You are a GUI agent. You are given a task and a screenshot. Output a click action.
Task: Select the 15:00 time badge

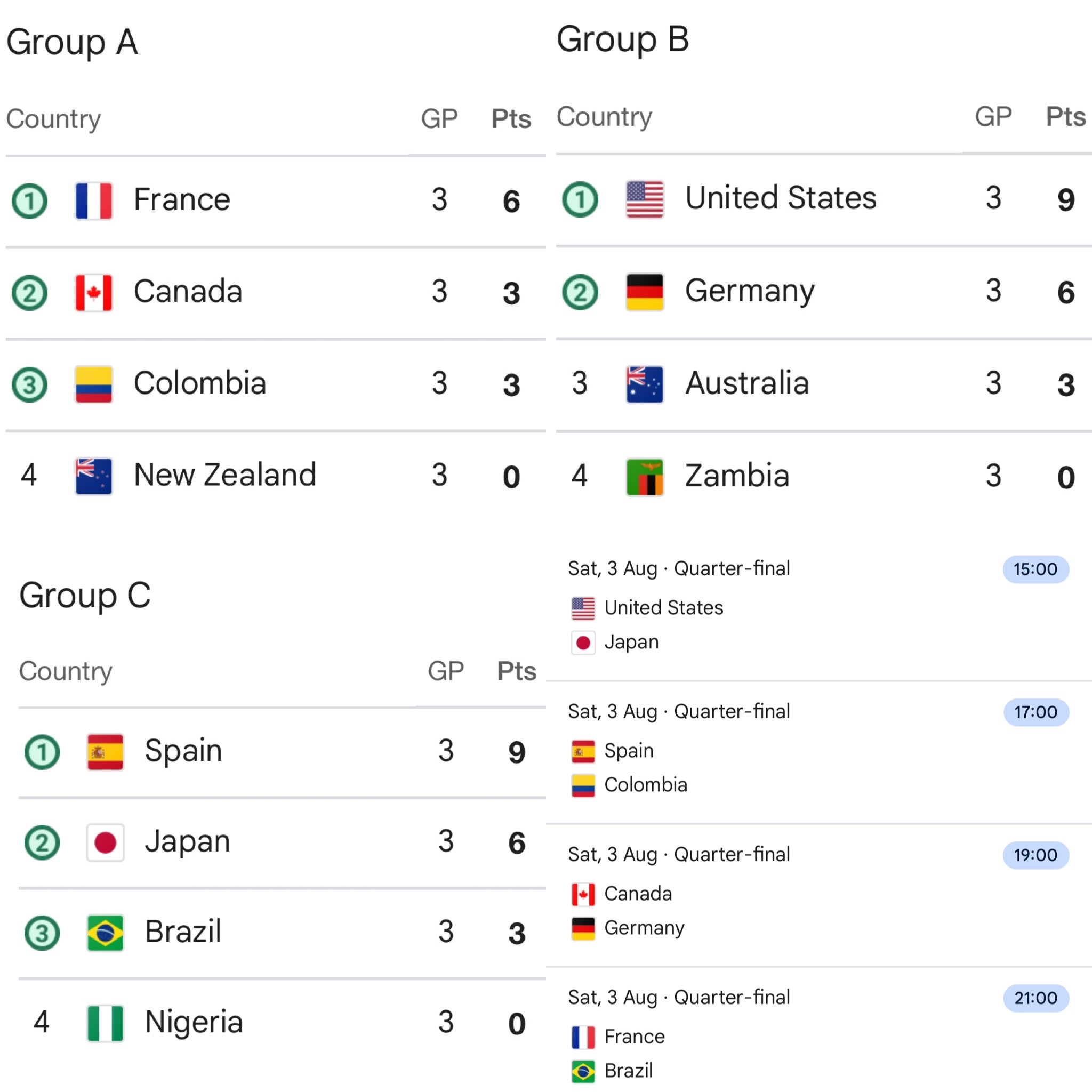[x=1035, y=569]
